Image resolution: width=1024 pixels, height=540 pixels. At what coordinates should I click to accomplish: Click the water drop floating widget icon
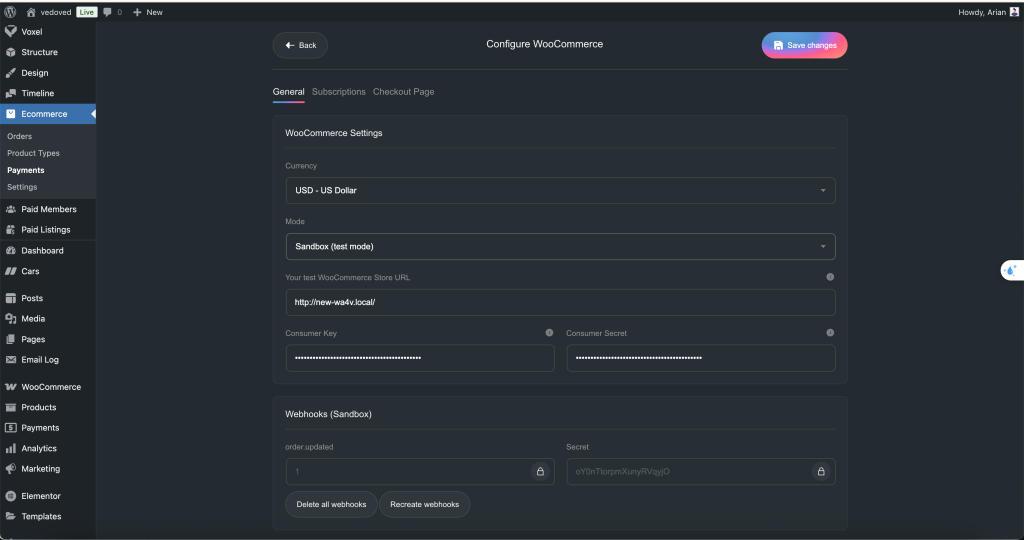tap(1010, 270)
